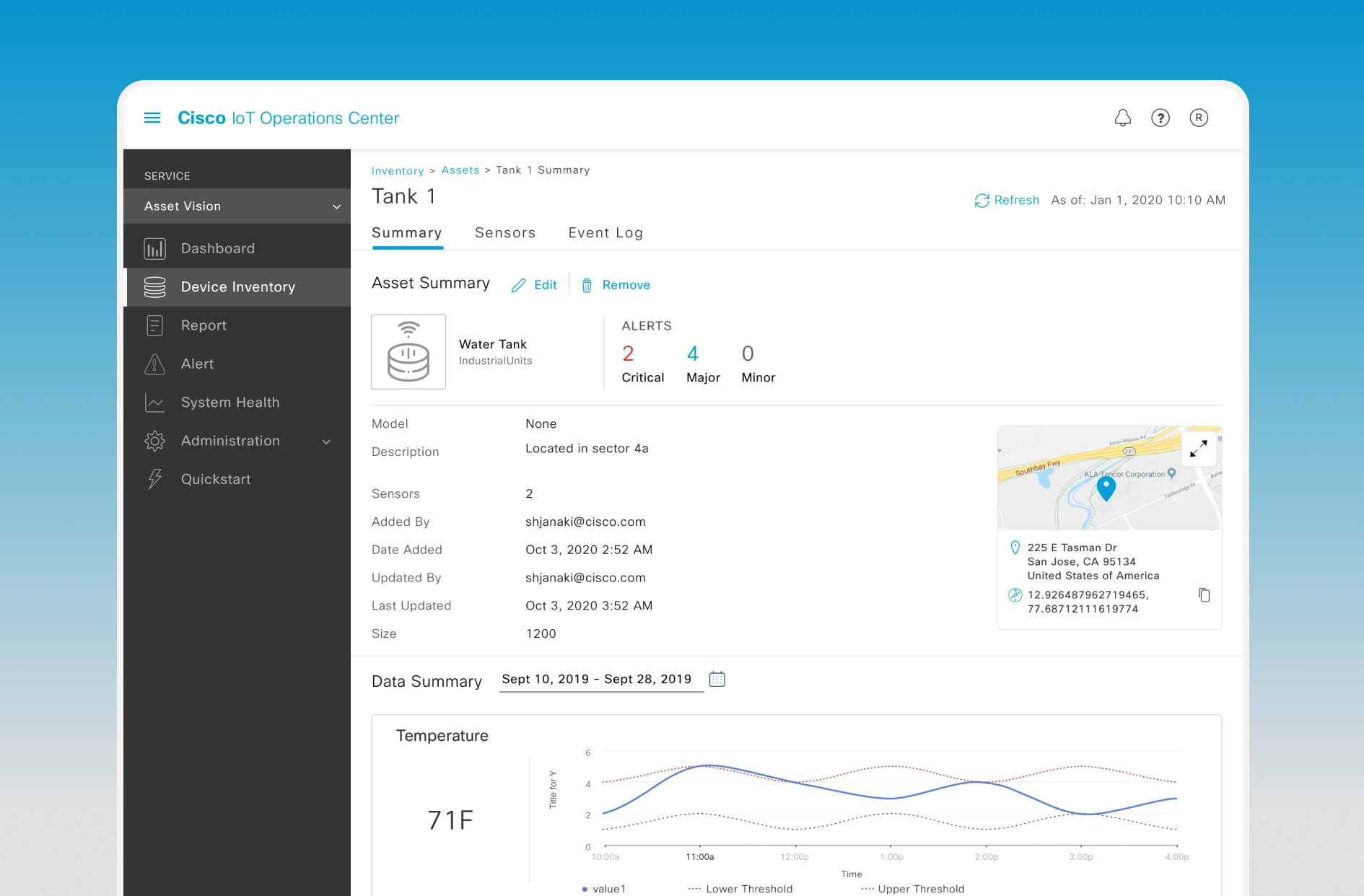Click Oct 3, 2020 3:52 AM value
1364x896 pixels.
point(589,606)
